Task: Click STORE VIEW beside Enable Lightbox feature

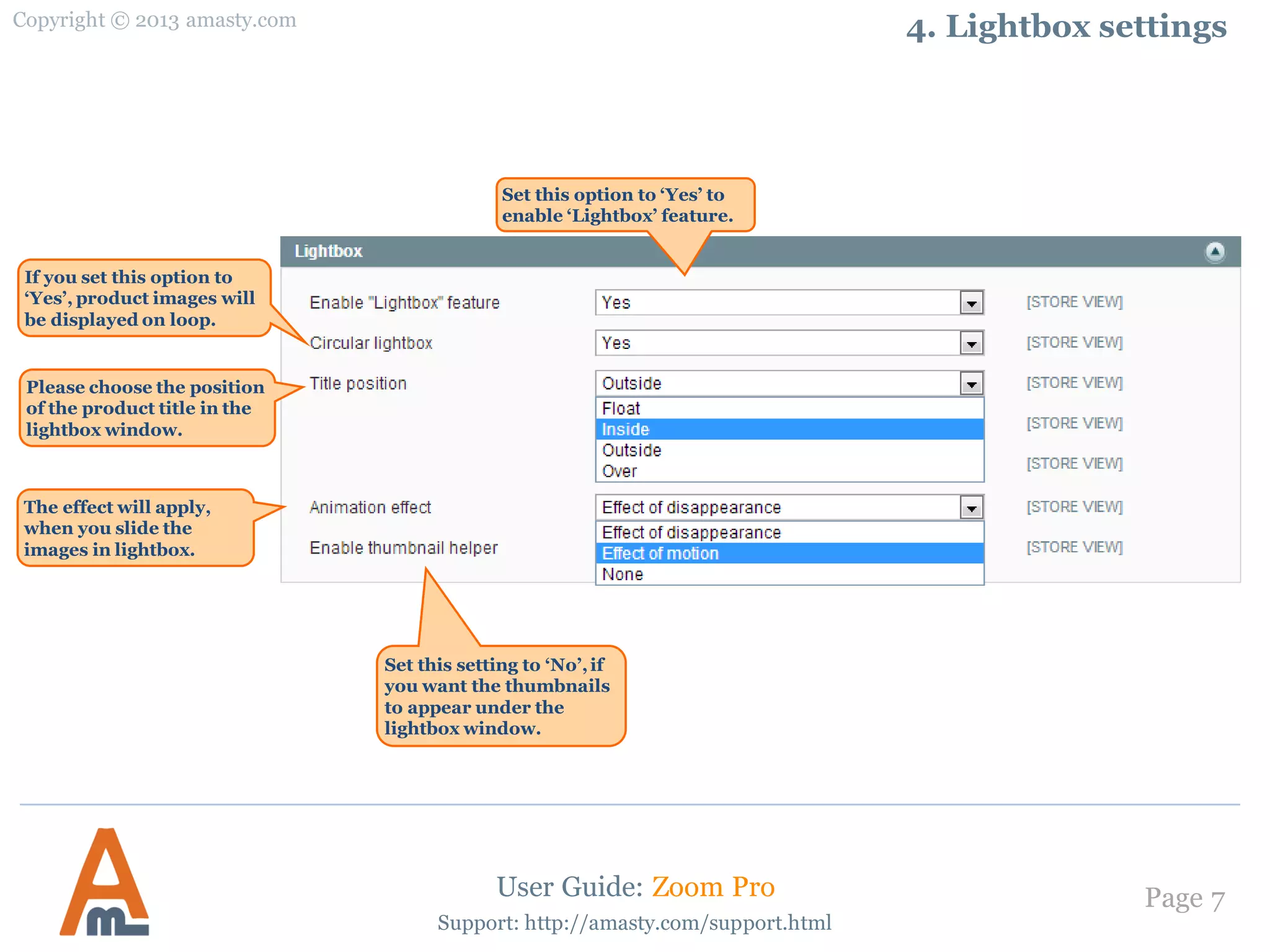Action: click(1075, 302)
